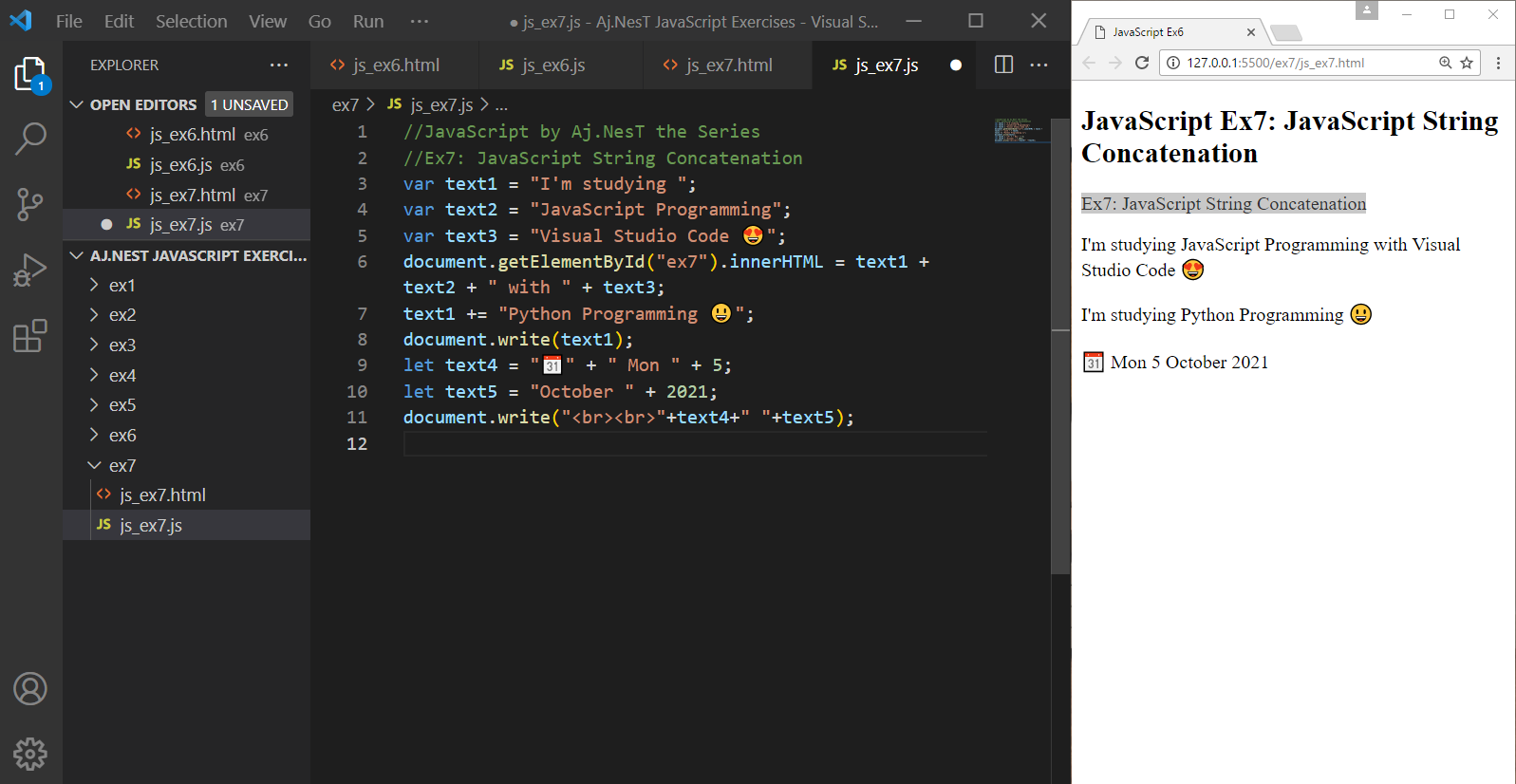
Task: Open the Accounts menu icon
Action: [30, 688]
